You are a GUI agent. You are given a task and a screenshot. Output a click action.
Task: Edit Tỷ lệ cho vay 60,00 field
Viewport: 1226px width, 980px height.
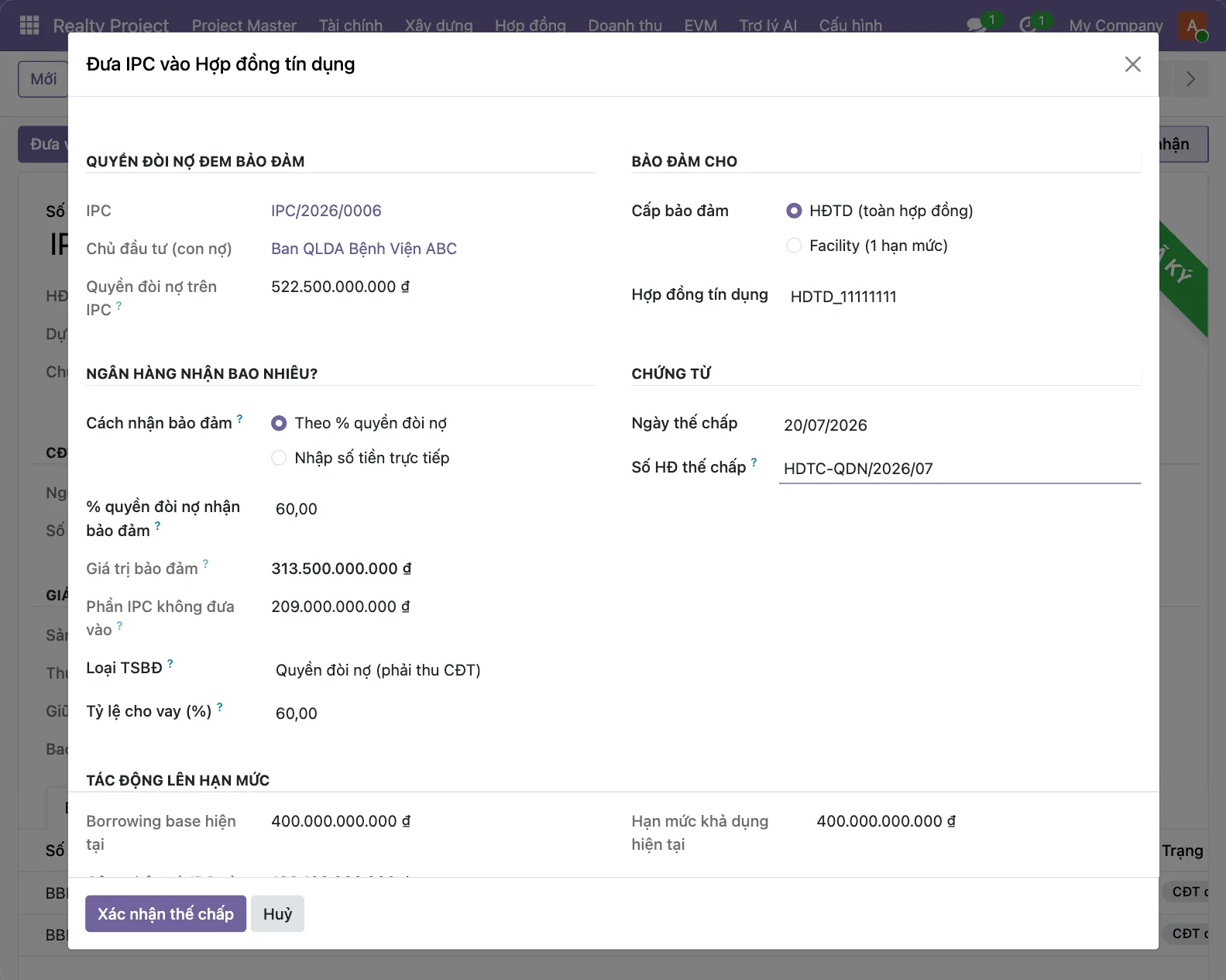(433, 714)
